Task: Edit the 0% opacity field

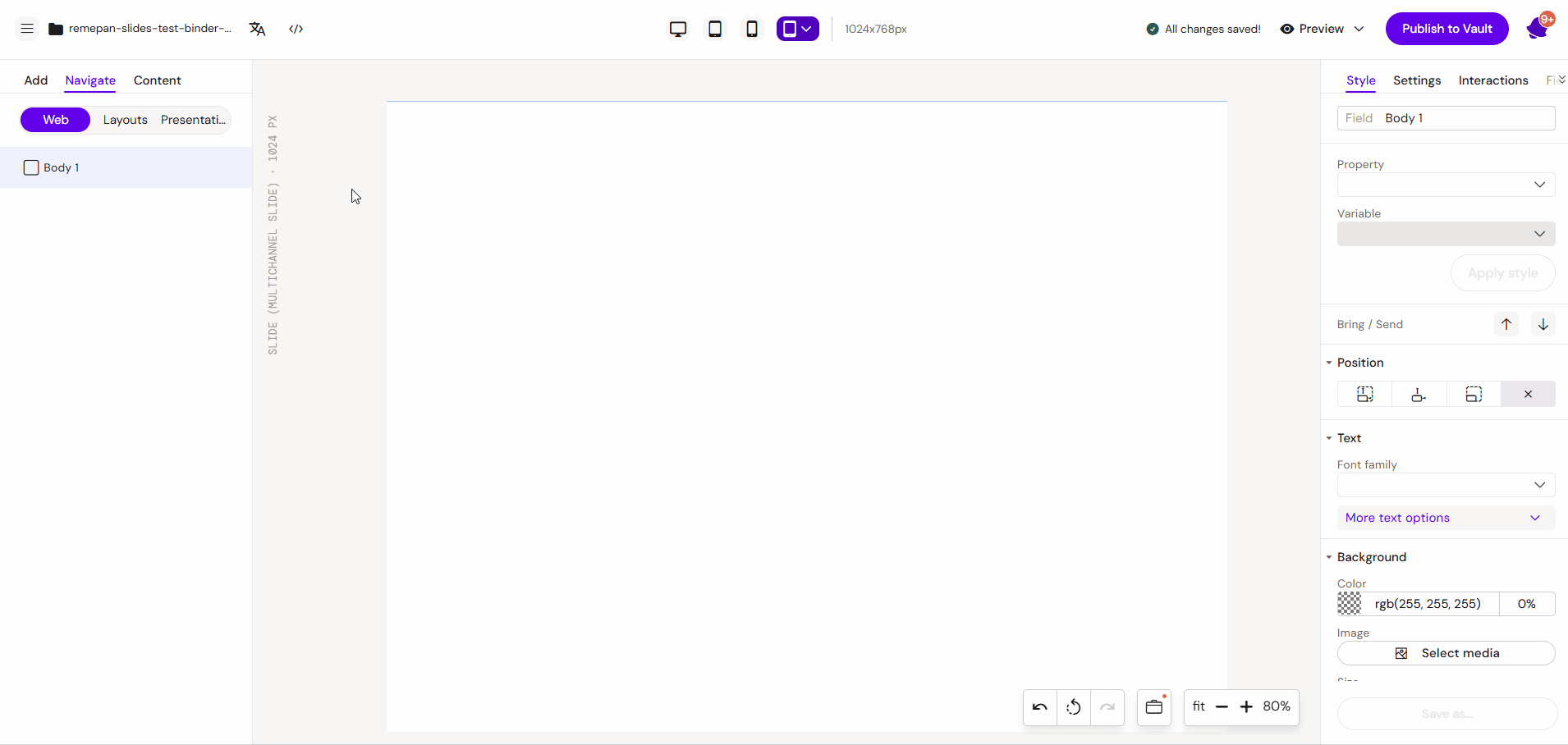Action: (x=1527, y=604)
